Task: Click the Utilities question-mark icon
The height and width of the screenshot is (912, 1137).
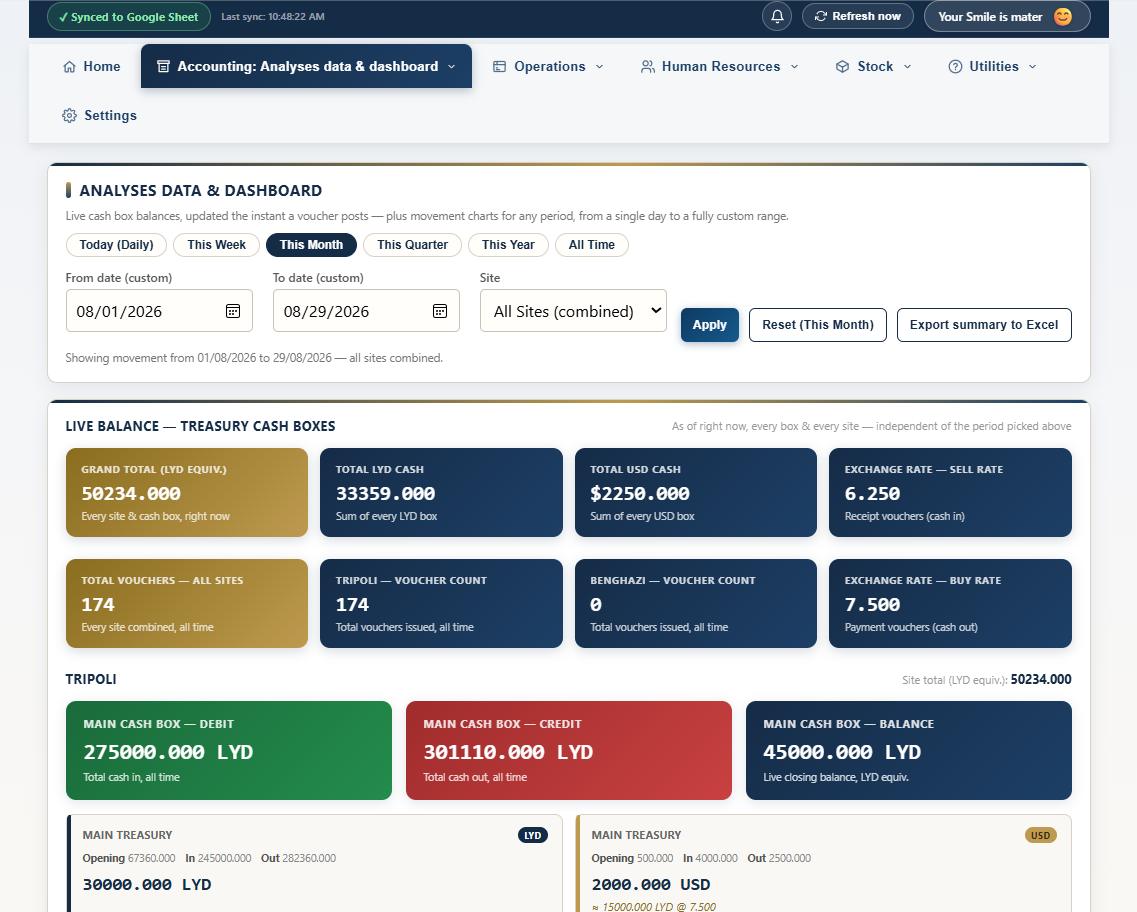Action: click(955, 67)
